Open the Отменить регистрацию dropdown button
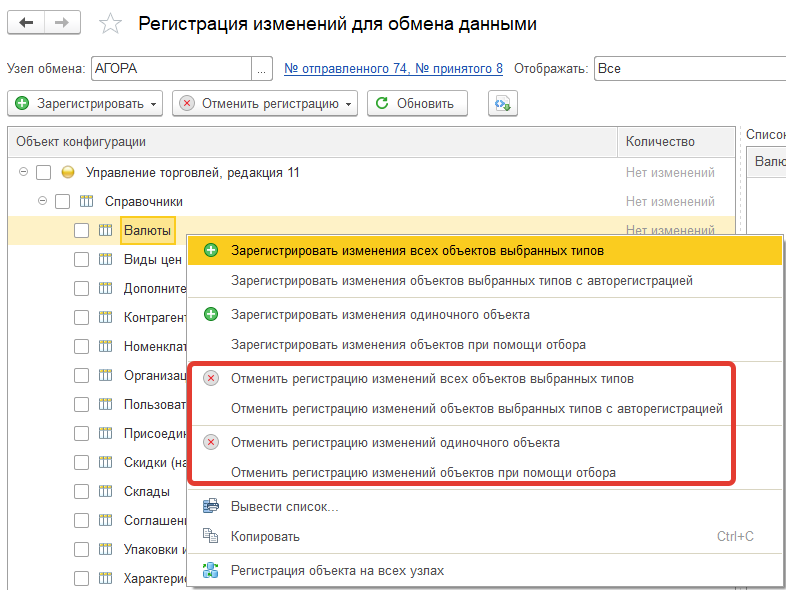The height and width of the screenshot is (590, 786). click(264, 103)
